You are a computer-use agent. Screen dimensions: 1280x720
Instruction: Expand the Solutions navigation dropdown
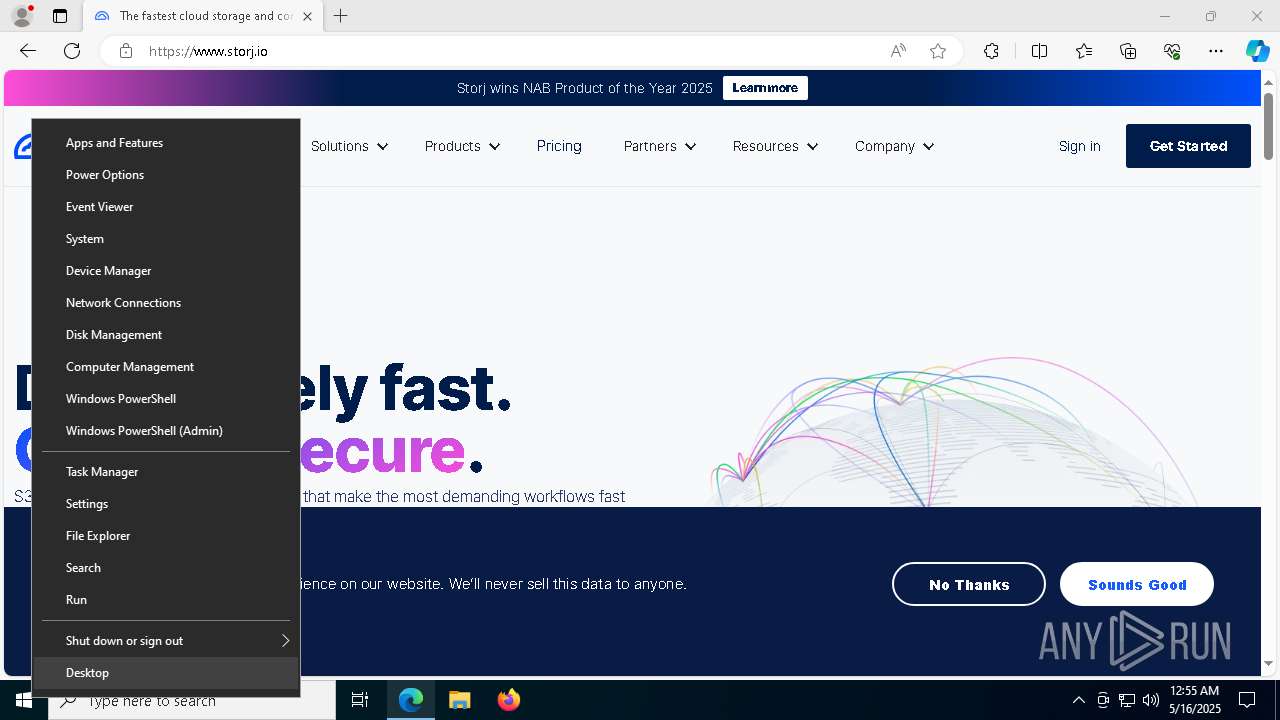[x=349, y=146]
